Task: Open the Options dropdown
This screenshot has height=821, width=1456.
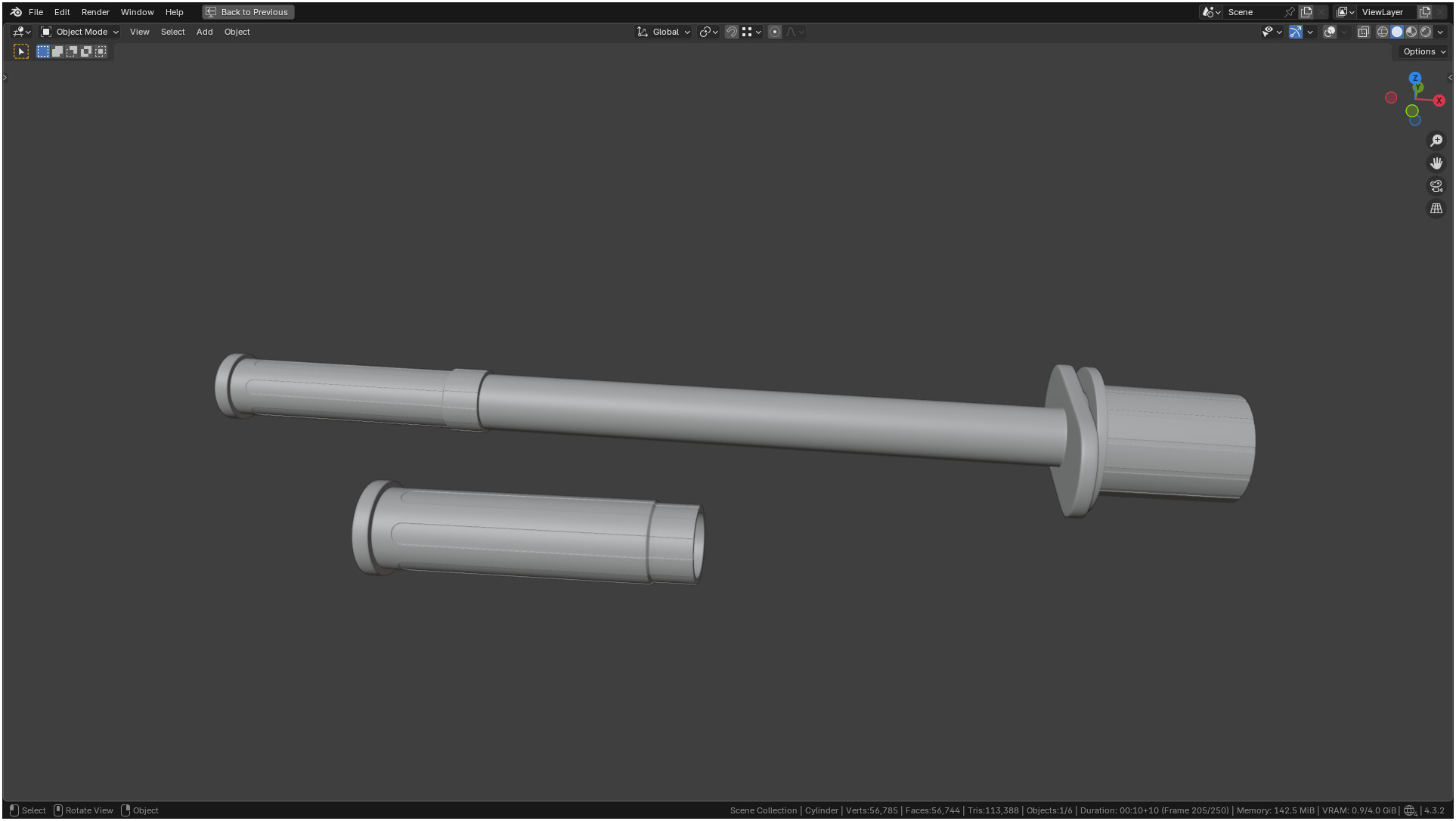Action: (x=1423, y=51)
